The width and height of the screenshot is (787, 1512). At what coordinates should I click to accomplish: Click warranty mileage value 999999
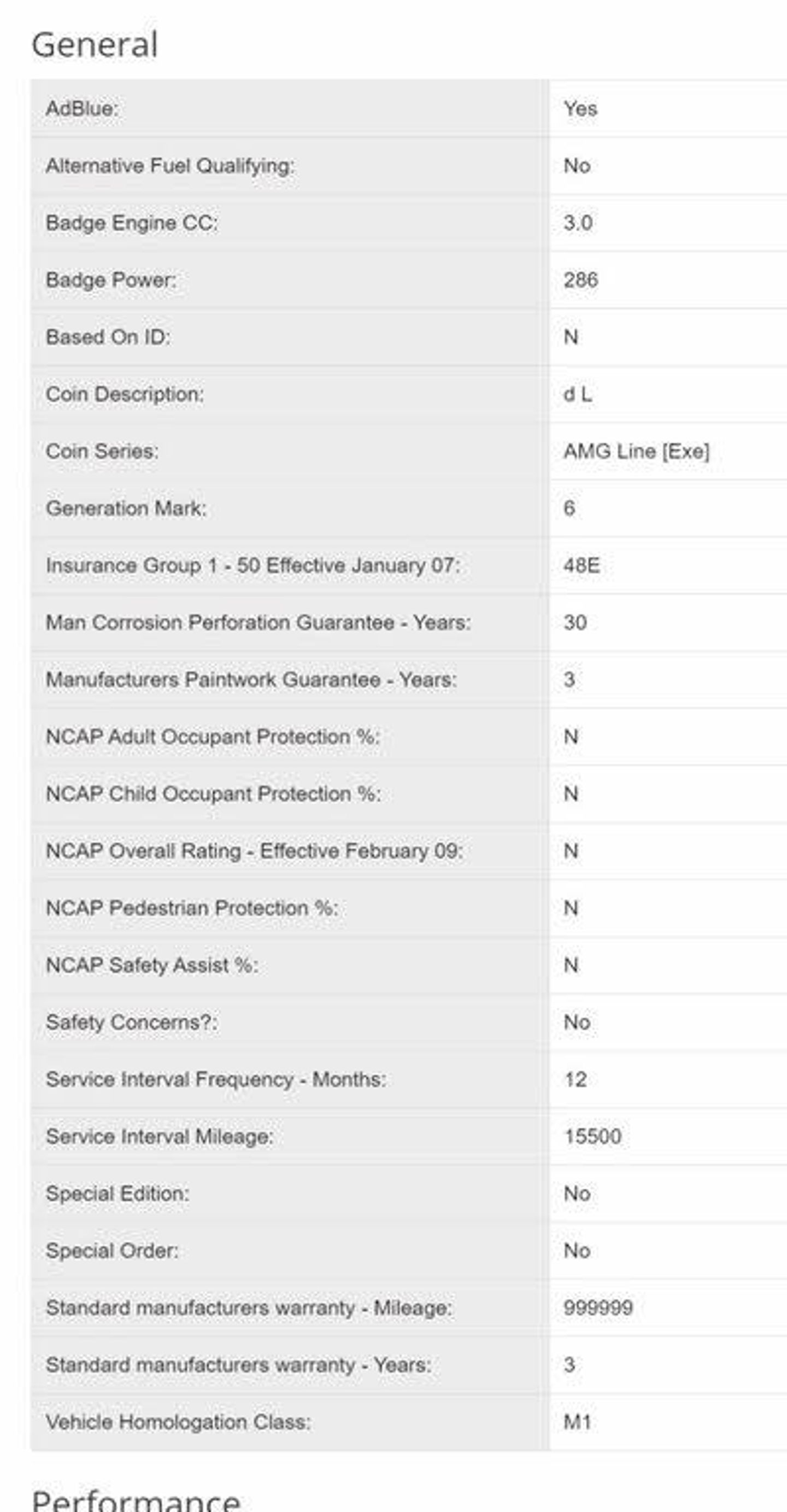pos(598,1307)
